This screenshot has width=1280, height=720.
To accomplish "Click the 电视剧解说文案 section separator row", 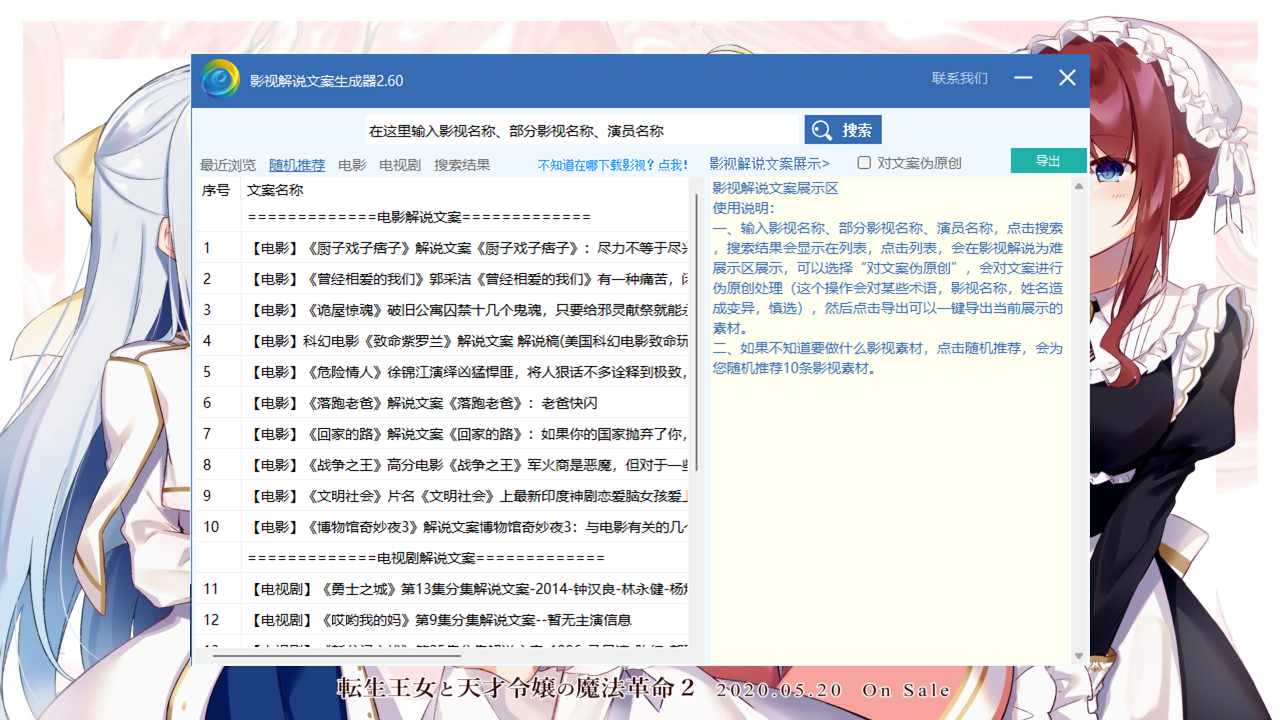I will point(441,558).
